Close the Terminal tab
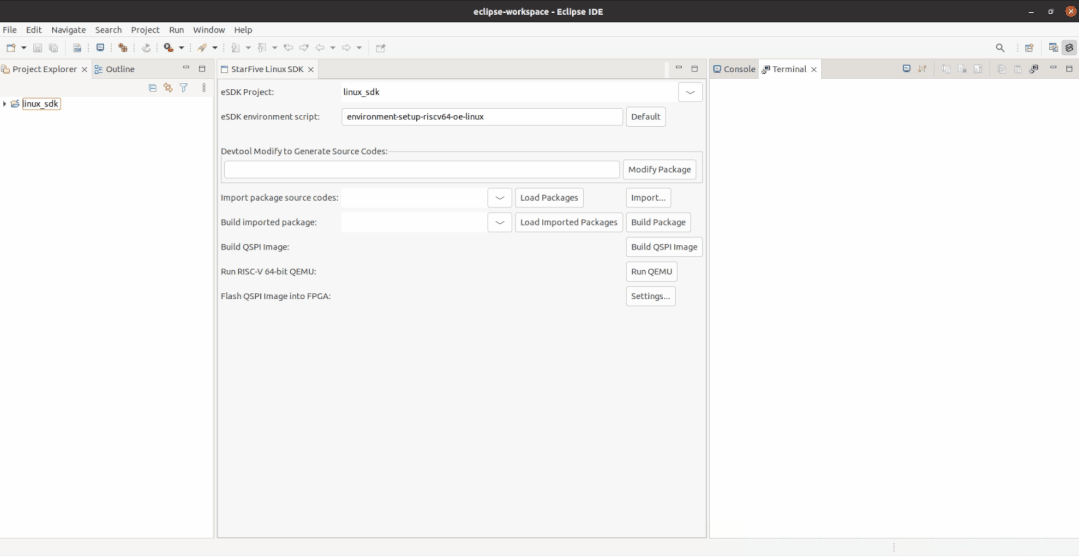Viewport: 1079px width, 556px height. pos(814,70)
